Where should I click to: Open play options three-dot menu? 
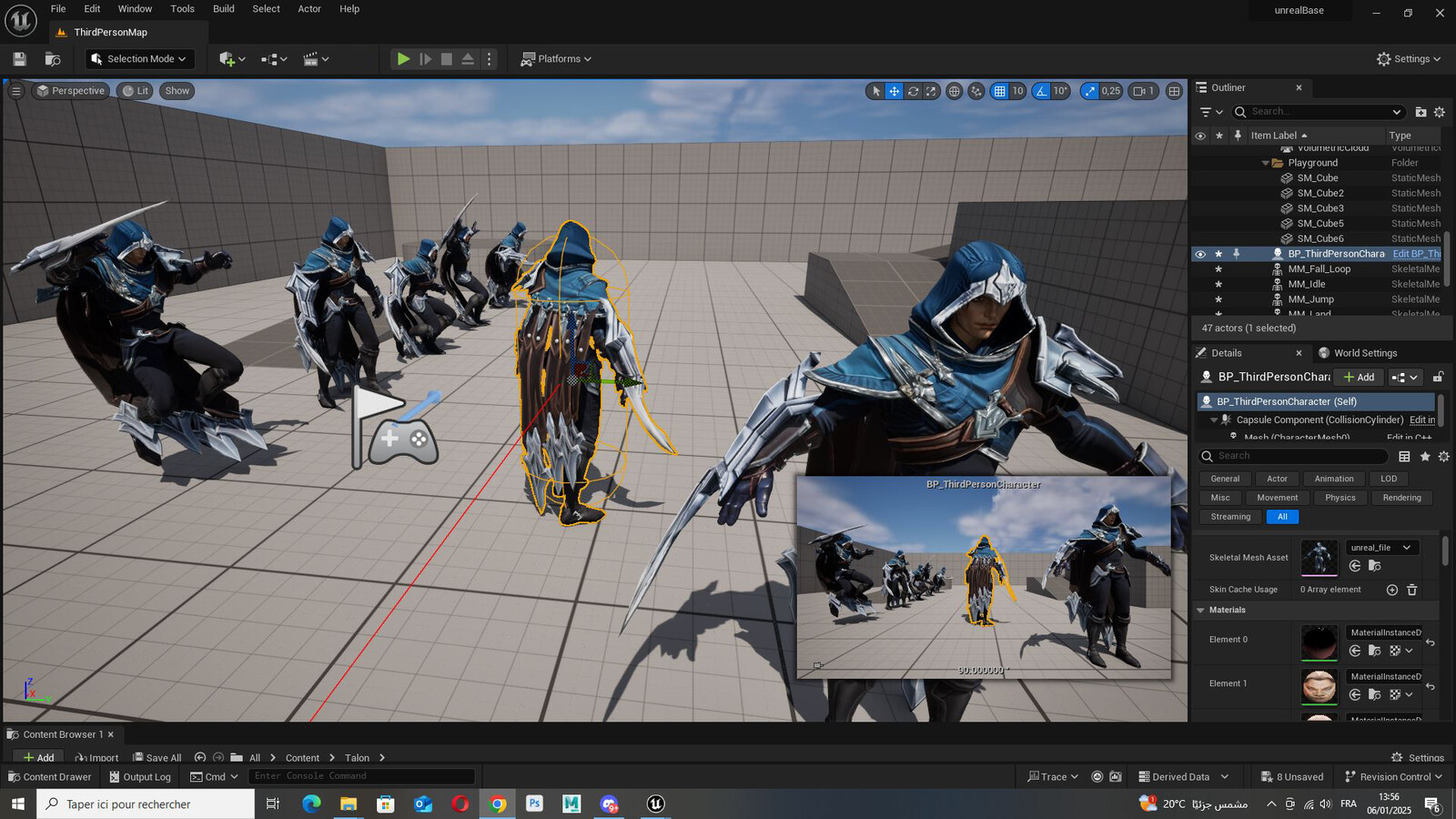click(490, 59)
